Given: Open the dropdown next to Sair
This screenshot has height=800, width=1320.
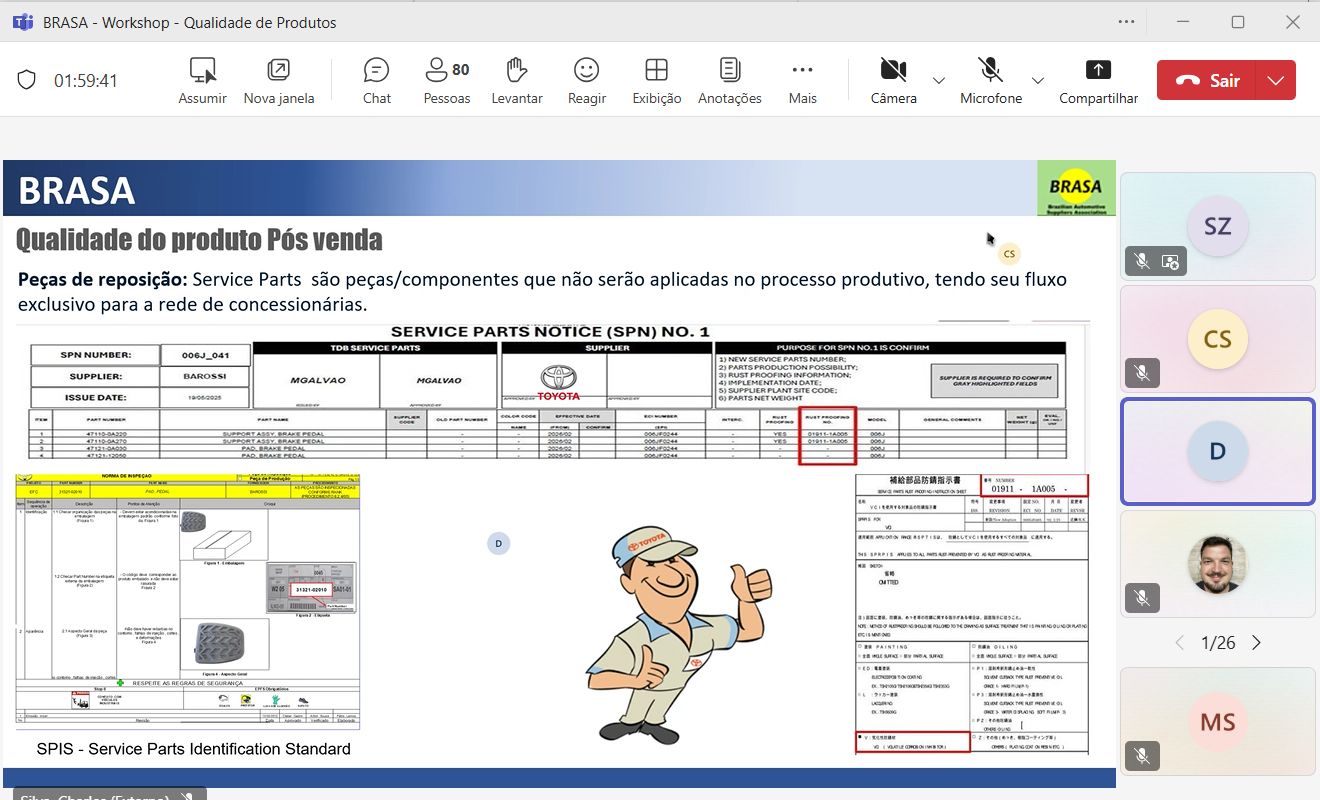Looking at the screenshot, I should [1275, 81].
